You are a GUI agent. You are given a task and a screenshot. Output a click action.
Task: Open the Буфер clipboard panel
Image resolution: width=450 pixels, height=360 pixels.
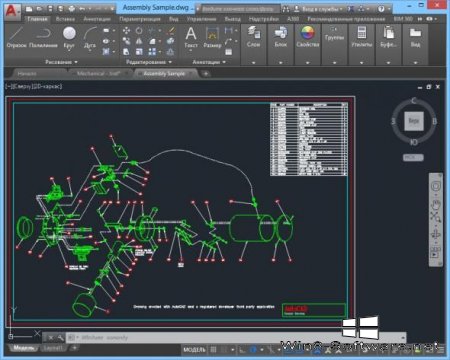tap(388, 37)
